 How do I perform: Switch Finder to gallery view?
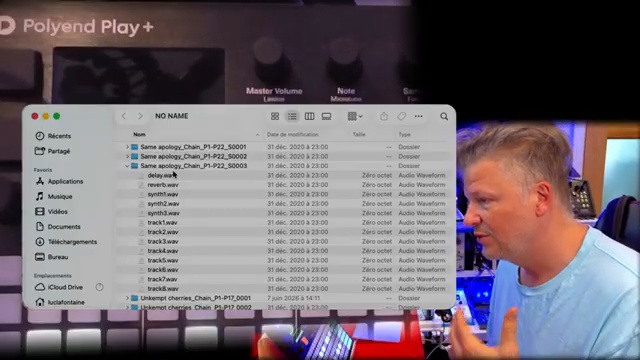[x=327, y=116]
